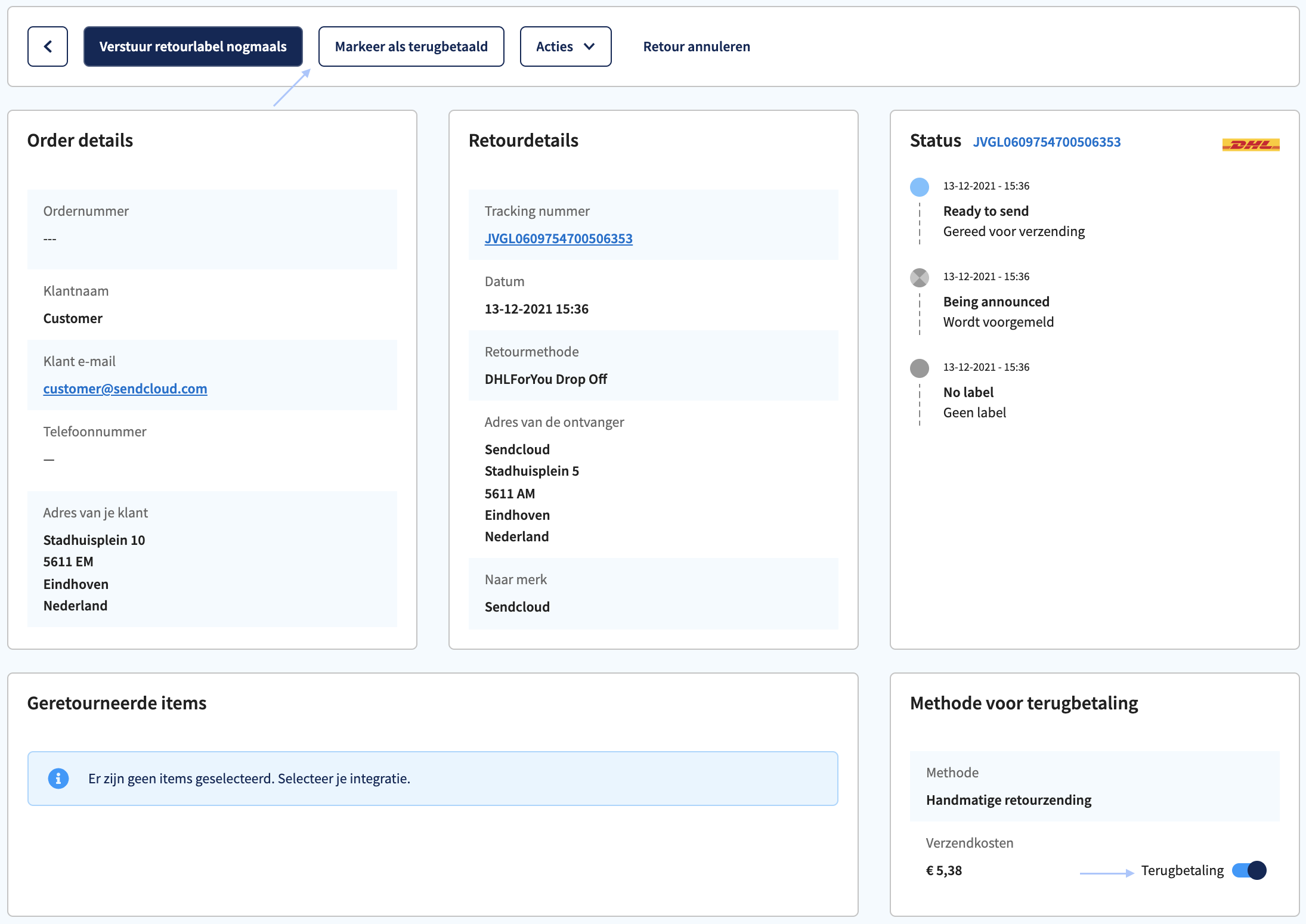
Task: Click the Ready to send status dot
Action: (919, 187)
